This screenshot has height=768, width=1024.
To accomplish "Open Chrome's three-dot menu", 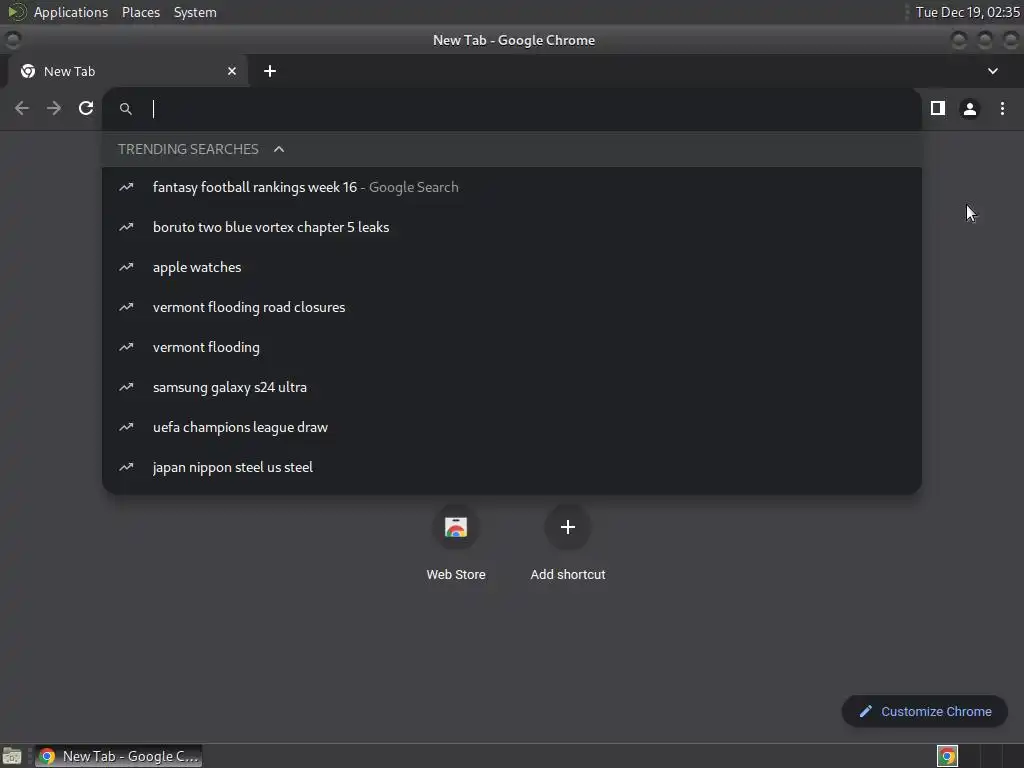I will (x=1002, y=108).
